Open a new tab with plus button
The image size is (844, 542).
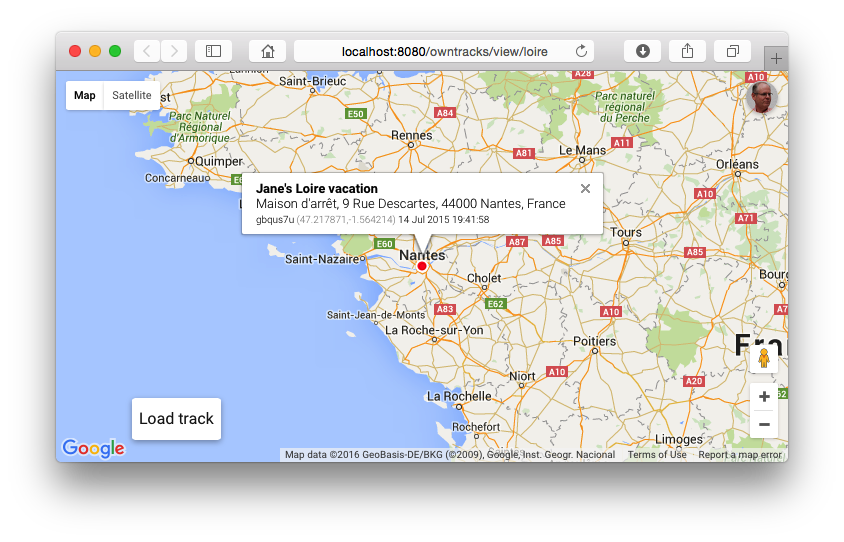[x=776, y=58]
